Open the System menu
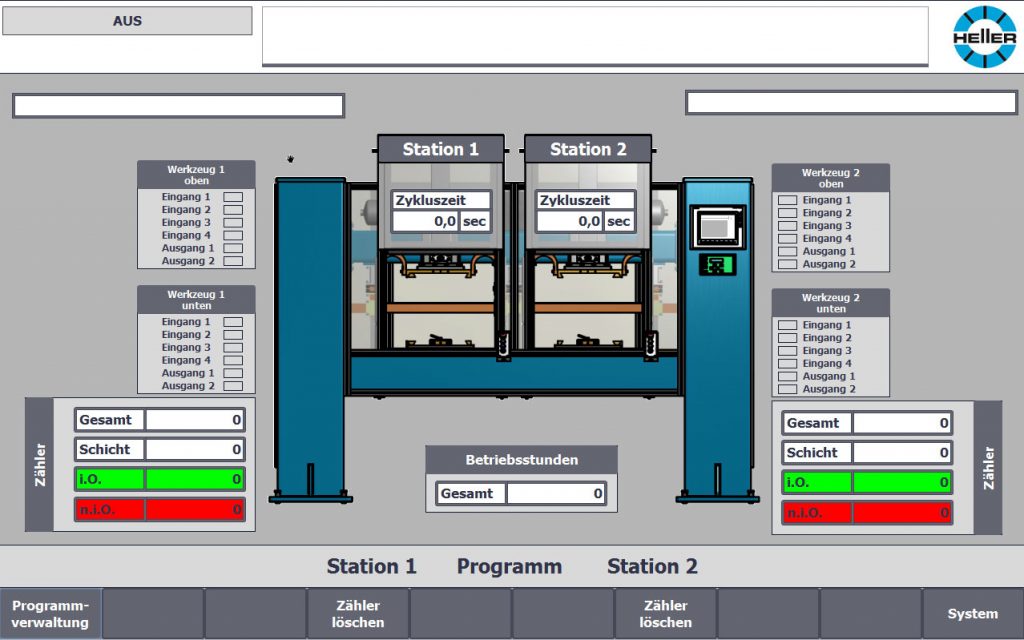 tap(972, 614)
